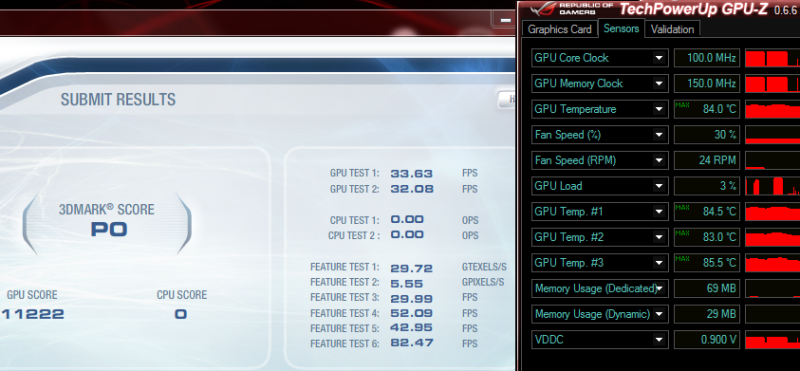
Task: Click the GPU Core Clock red history graph
Action: pyautogui.click(x=772, y=58)
